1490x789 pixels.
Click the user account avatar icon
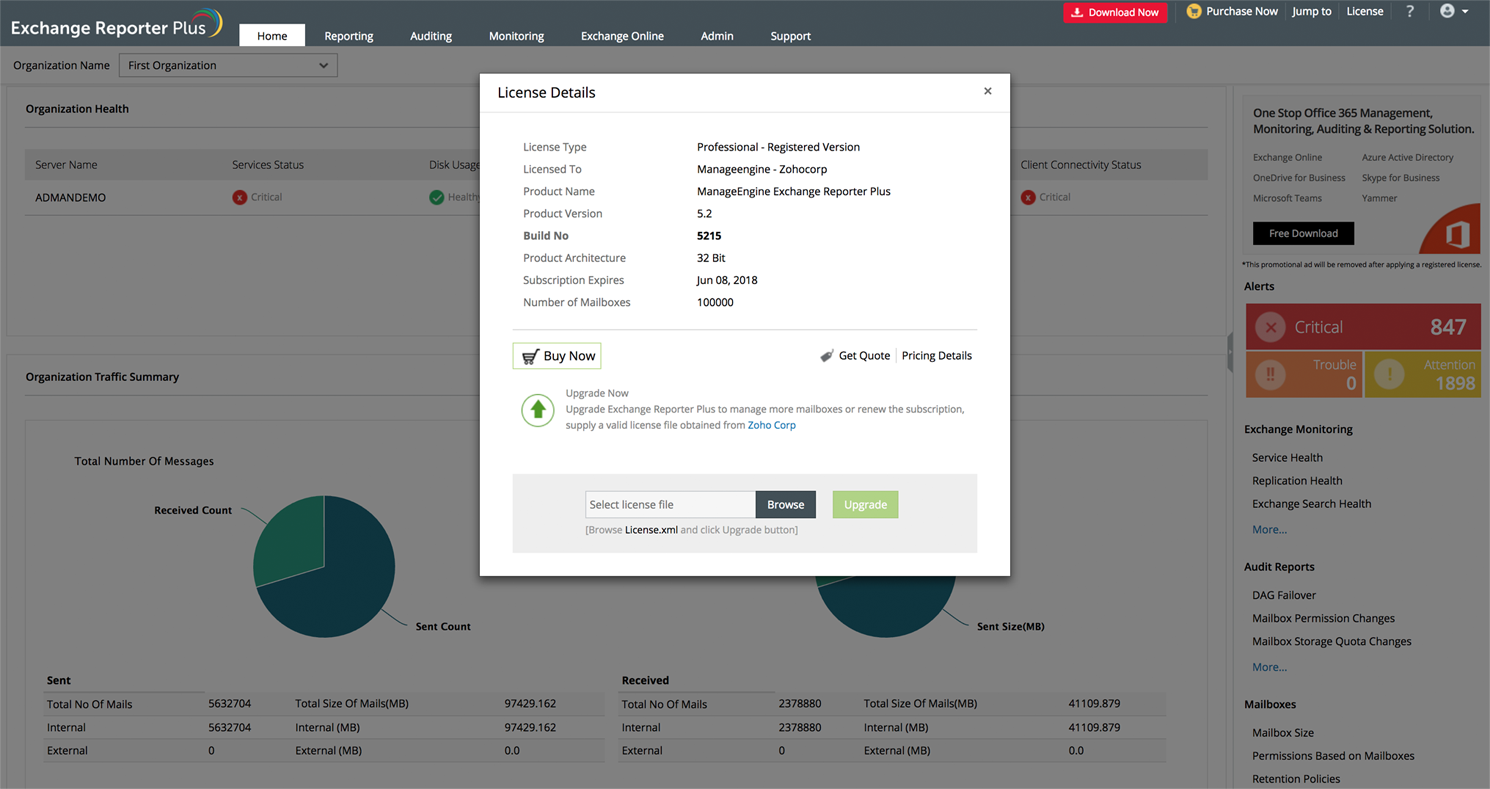click(x=1447, y=11)
